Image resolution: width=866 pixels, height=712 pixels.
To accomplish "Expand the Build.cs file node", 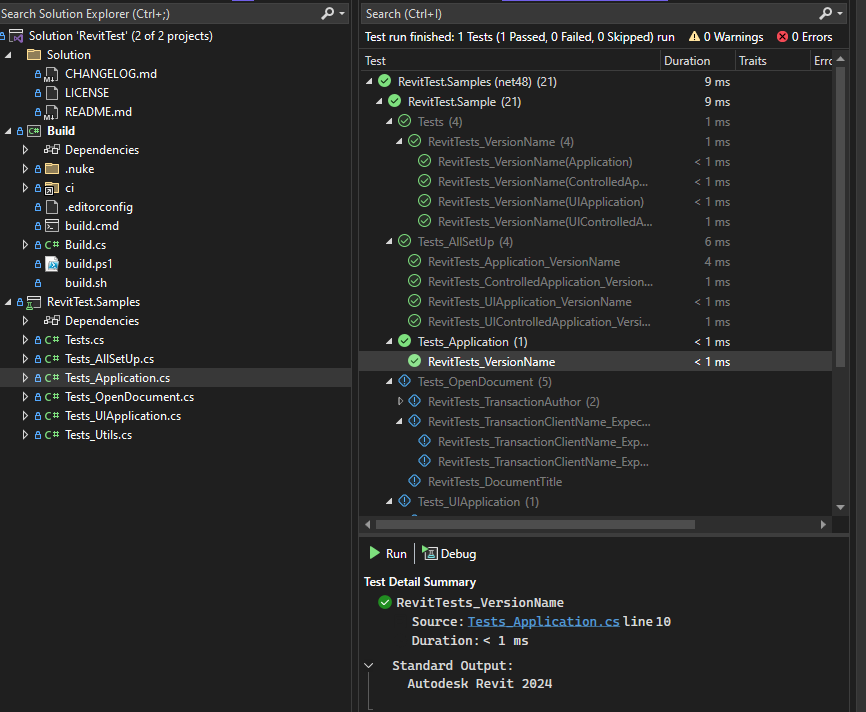I will [26, 245].
